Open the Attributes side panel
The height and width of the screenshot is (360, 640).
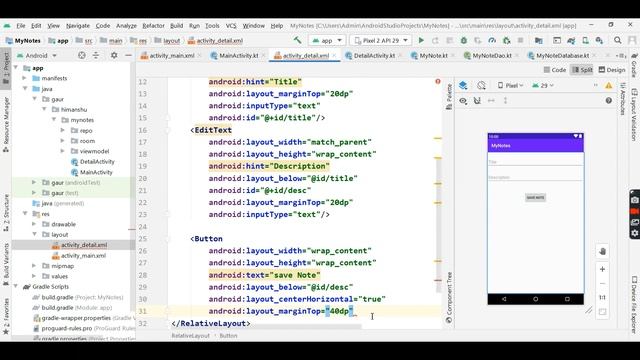point(623,99)
